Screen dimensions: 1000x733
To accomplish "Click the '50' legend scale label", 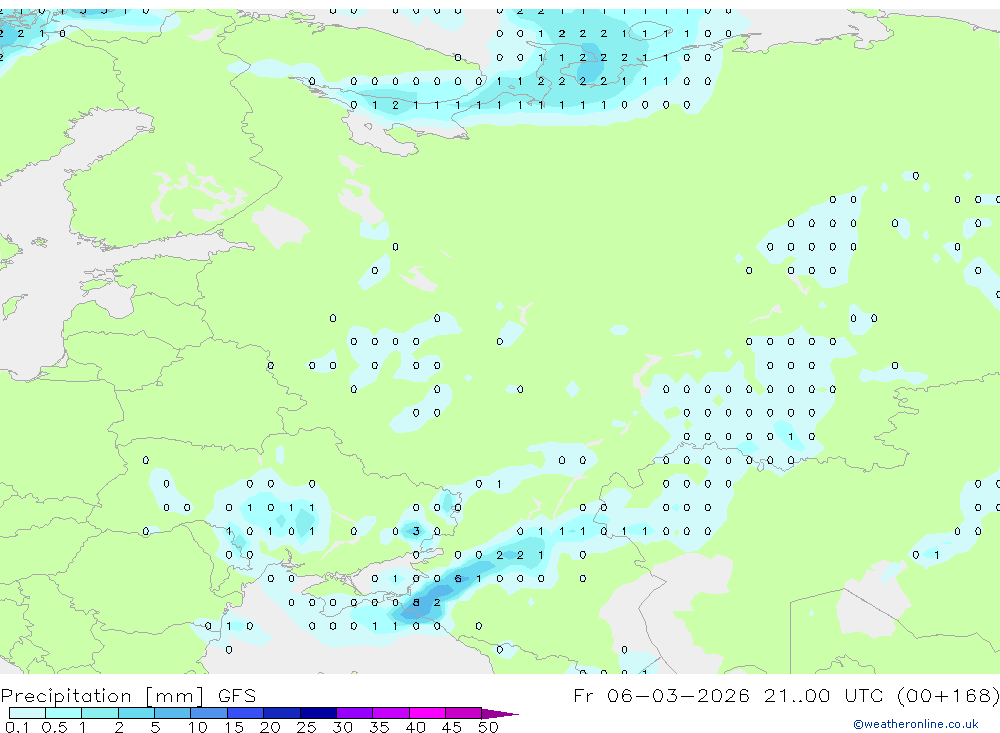I will pyautogui.click(x=488, y=727).
